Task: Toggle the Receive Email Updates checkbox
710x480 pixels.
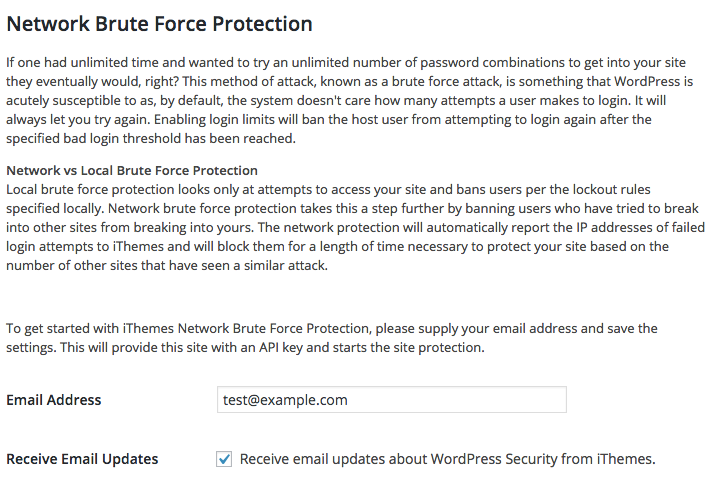Action: pyautogui.click(x=224, y=459)
